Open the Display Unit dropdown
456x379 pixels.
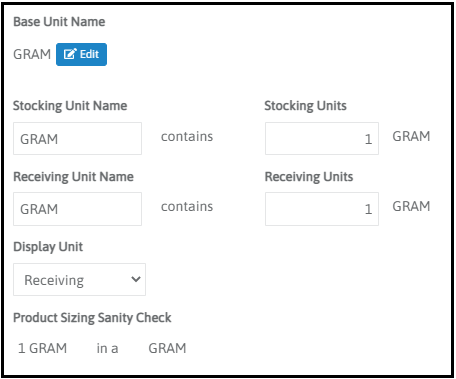(x=79, y=280)
